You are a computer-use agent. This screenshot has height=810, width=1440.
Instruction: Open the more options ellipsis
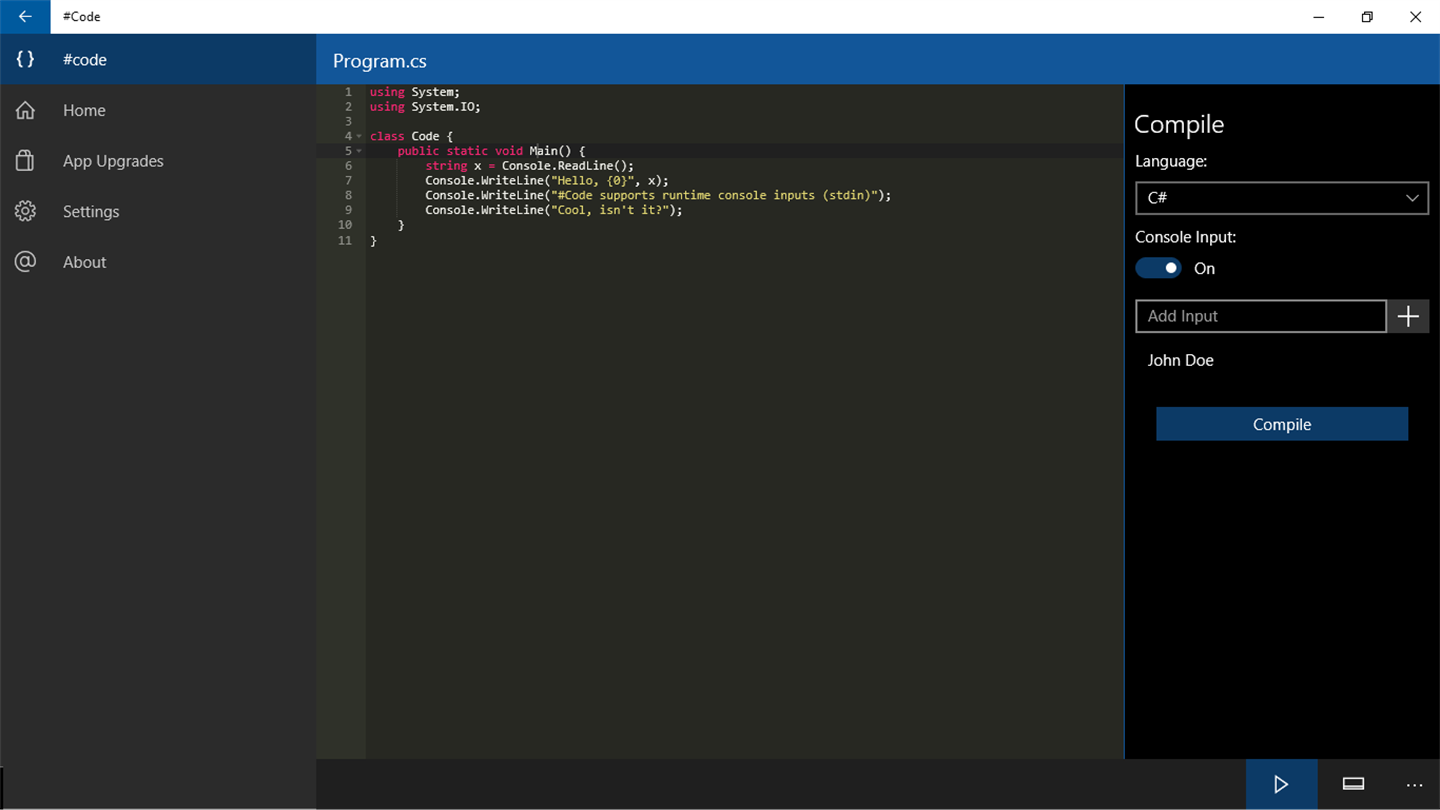click(1414, 784)
